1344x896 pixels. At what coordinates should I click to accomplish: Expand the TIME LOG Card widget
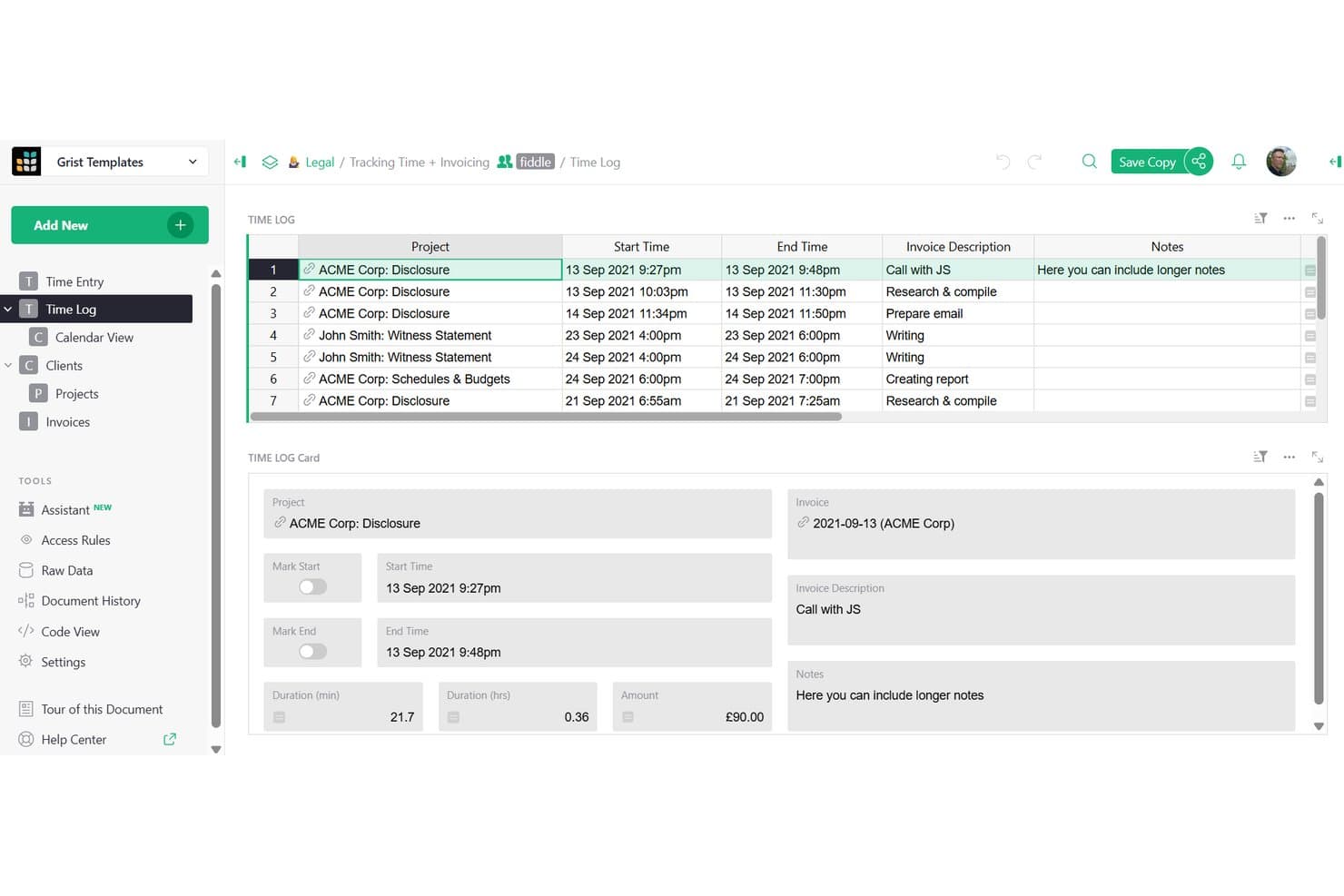coord(1317,457)
